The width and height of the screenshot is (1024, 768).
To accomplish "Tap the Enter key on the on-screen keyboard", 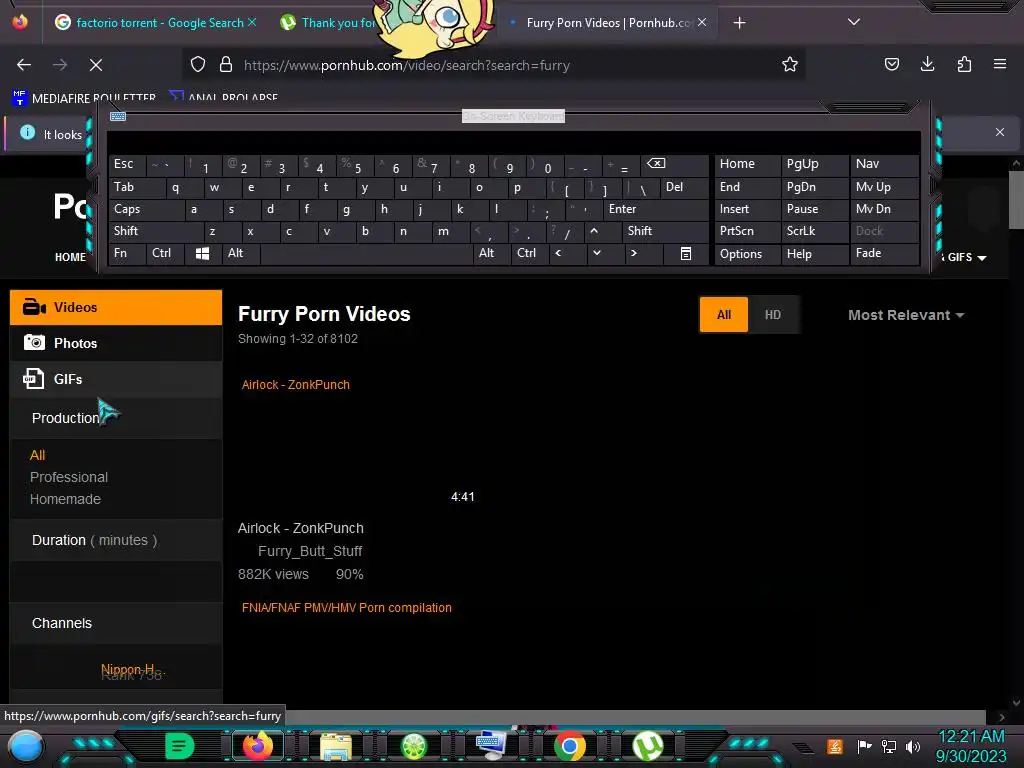I will pos(656,209).
